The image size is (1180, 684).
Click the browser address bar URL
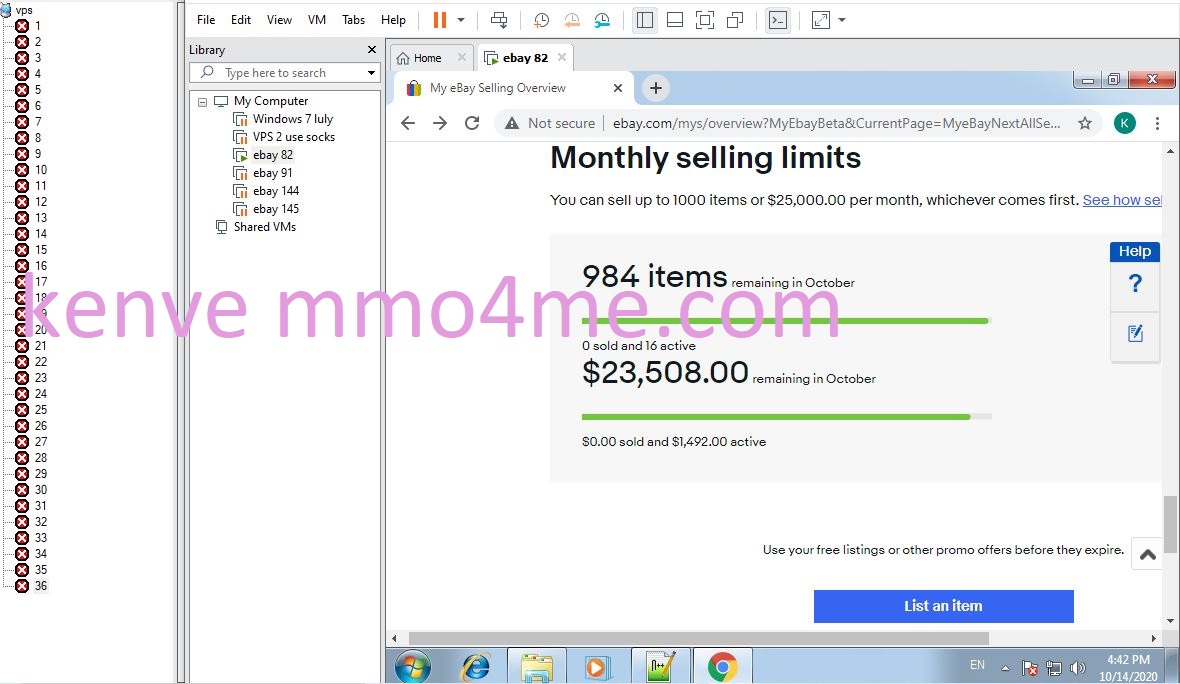836,123
